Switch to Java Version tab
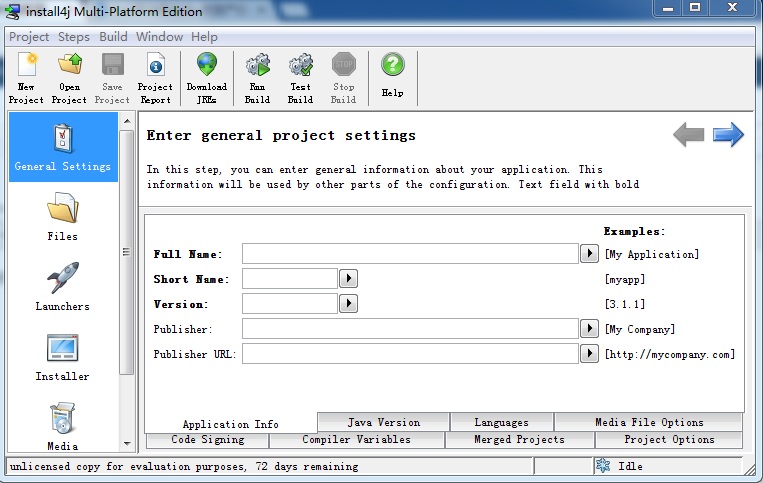 coord(384,422)
